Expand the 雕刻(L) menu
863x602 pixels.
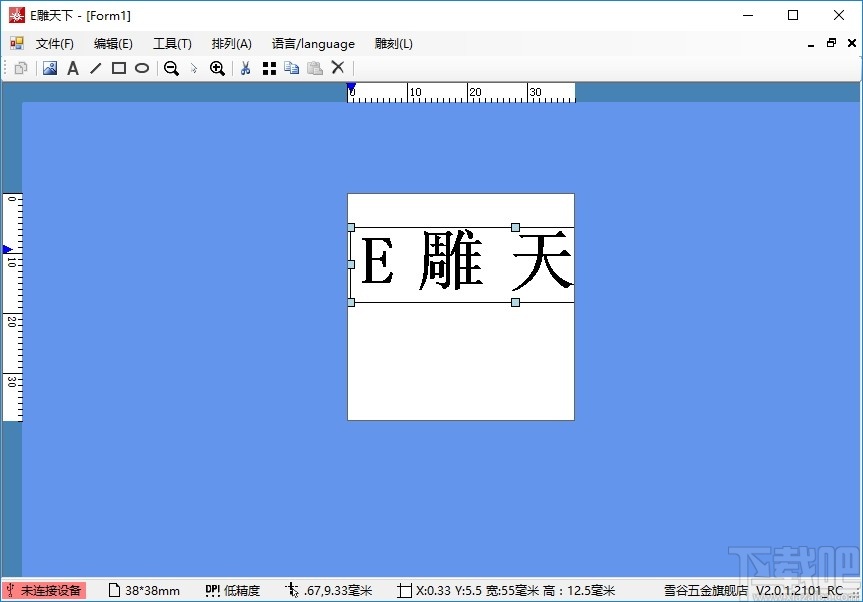(x=393, y=43)
